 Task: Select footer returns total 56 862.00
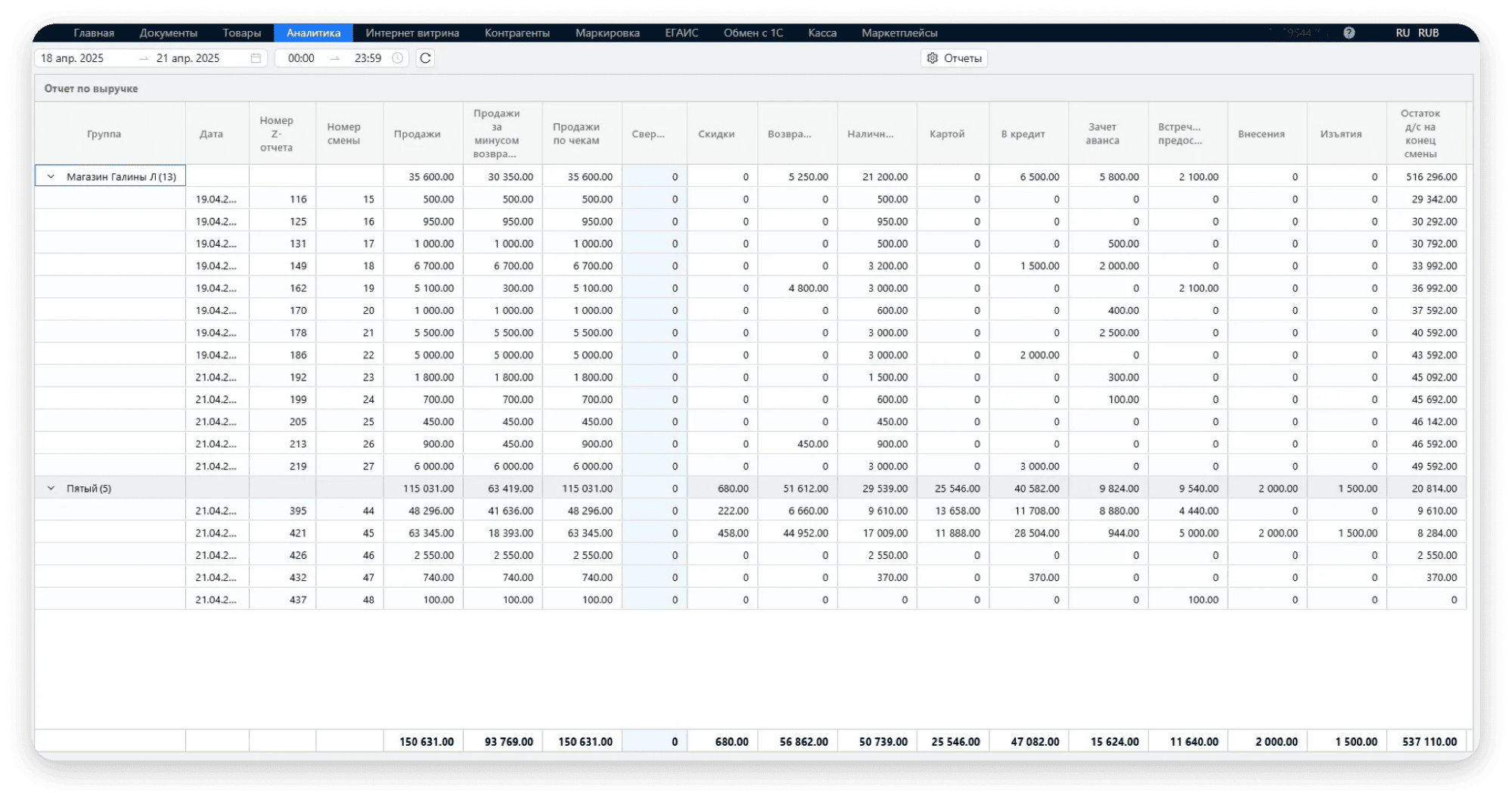[x=797, y=742]
